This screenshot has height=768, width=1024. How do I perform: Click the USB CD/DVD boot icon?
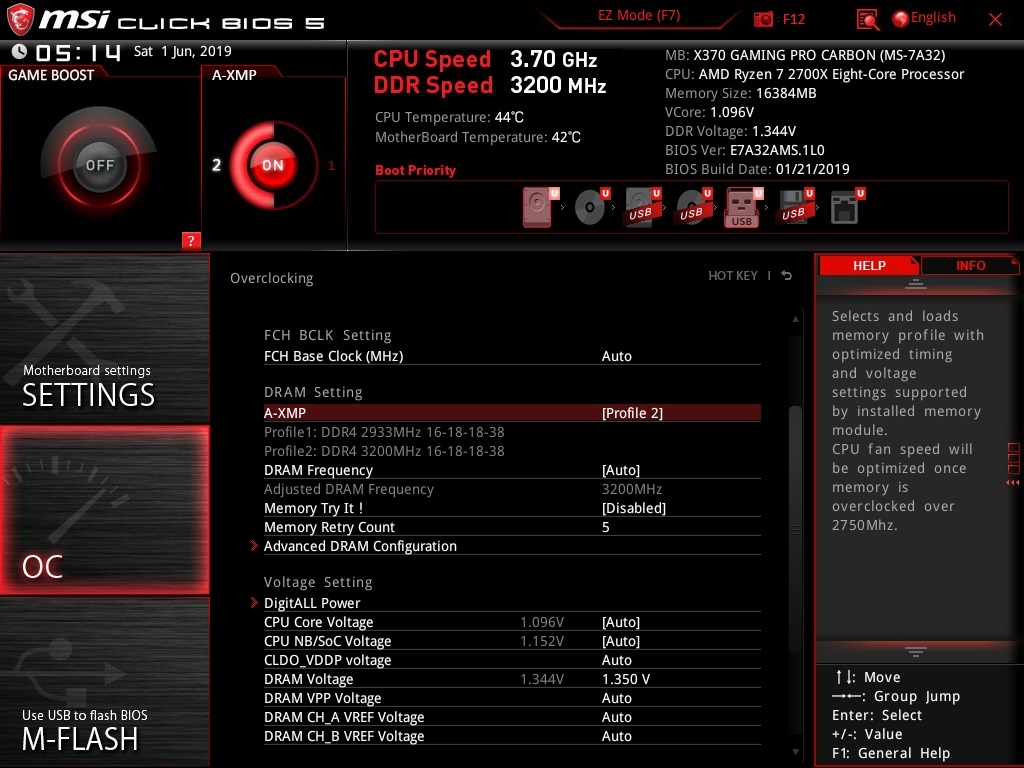[693, 207]
